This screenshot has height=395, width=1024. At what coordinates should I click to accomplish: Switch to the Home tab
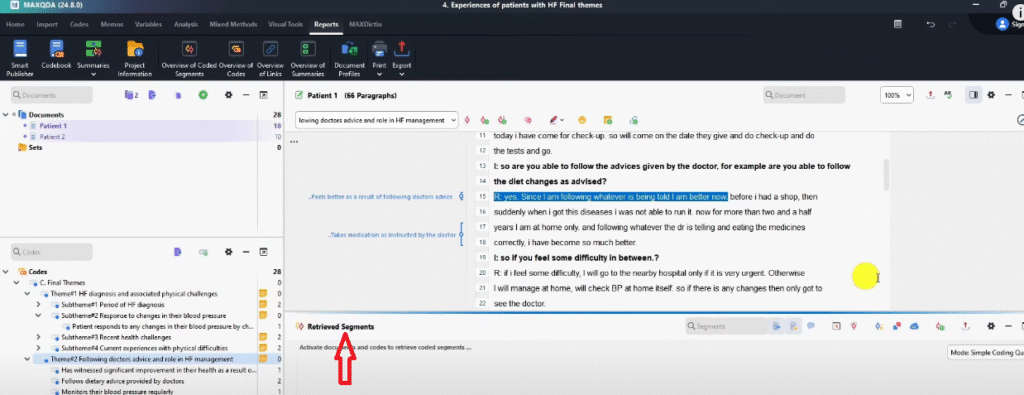click(x=15, y=24)
